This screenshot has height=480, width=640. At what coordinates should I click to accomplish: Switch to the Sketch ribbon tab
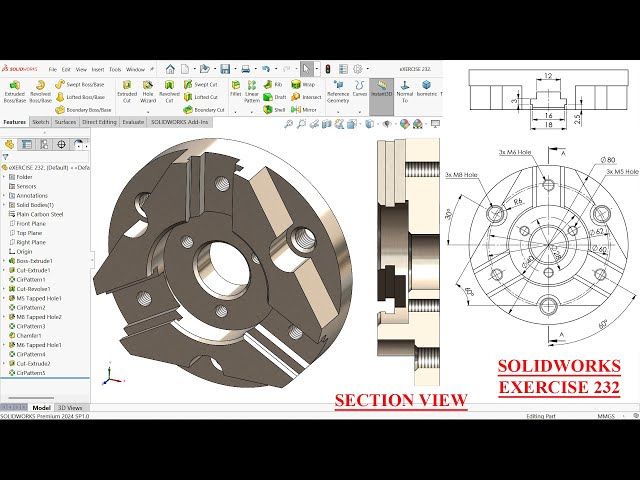coord(40,122)
